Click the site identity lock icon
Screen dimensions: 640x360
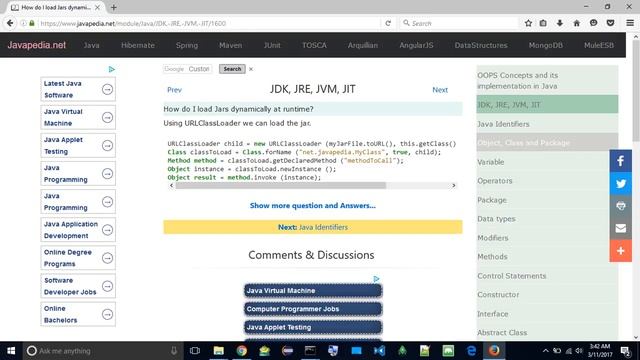32,23
